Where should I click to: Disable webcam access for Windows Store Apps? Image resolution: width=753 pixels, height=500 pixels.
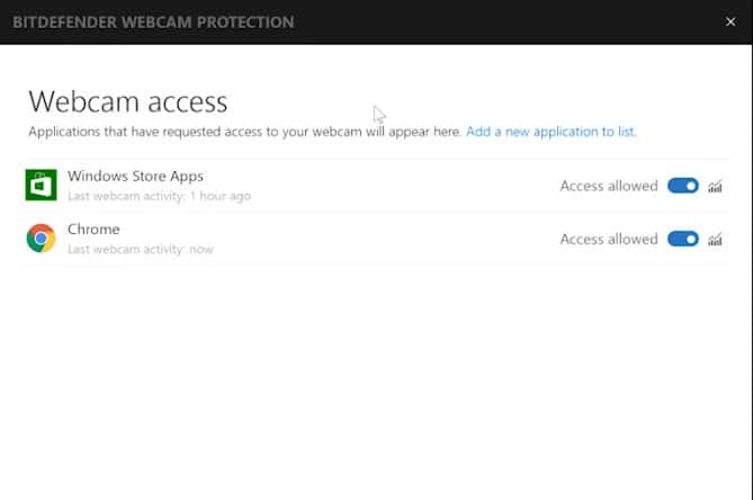[683, 186]
